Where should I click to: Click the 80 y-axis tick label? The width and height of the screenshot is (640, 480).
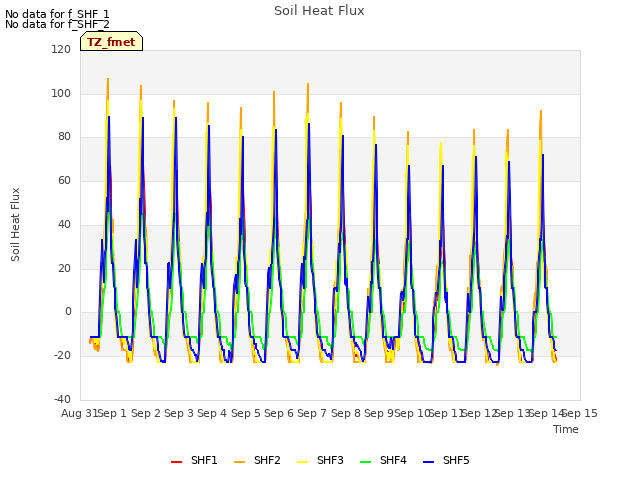pos(64,137)
